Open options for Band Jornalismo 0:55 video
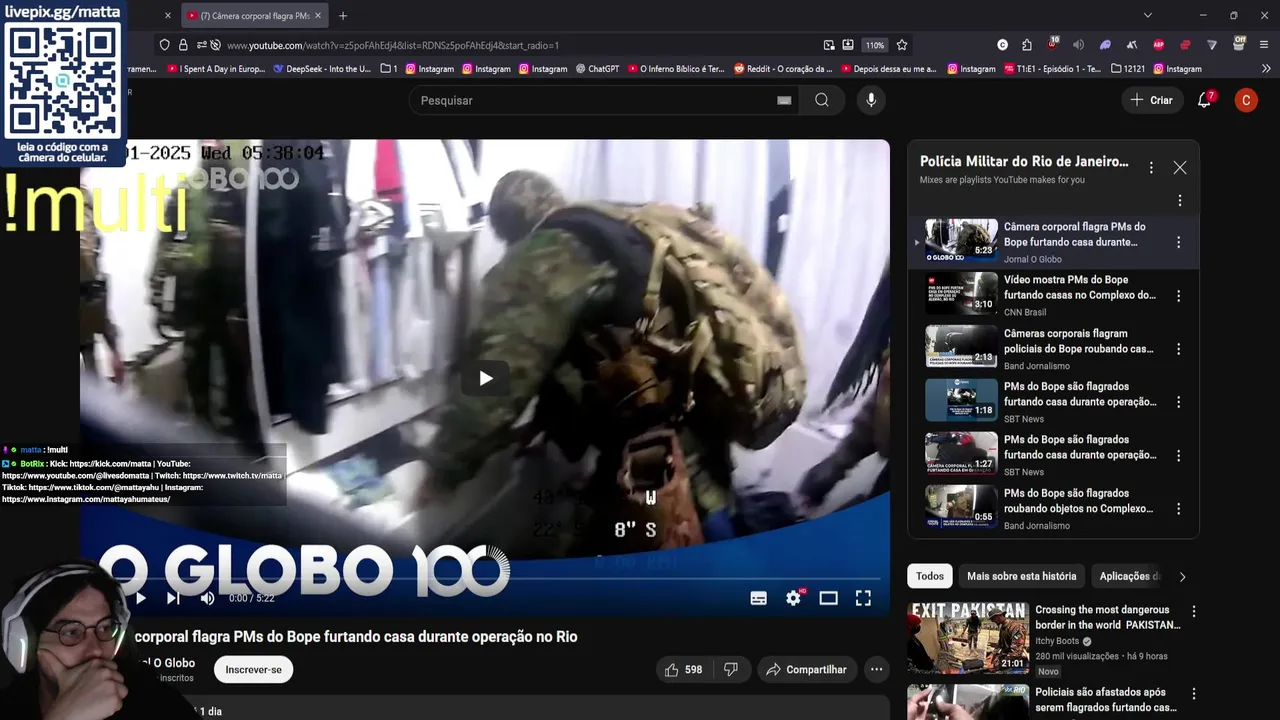This screenshot has height=720, width=1280. coord(1178,509)
